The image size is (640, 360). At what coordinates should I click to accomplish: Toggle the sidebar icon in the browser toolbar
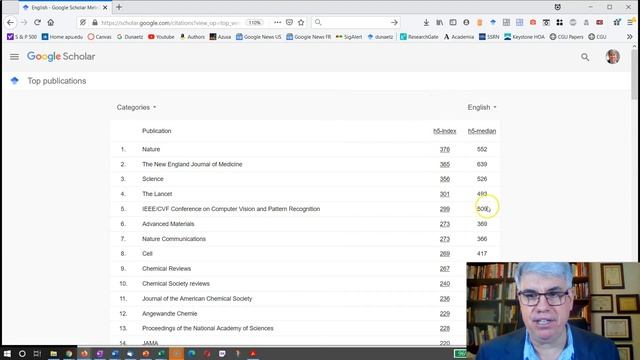tap(453, 22)
